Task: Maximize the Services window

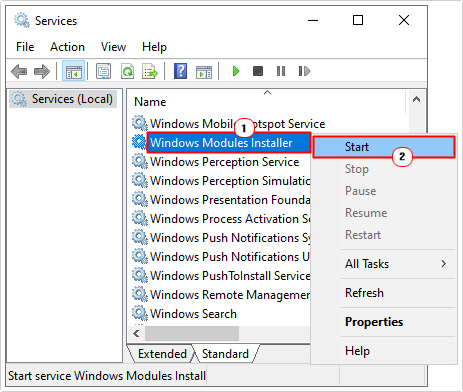Action: 358,20
